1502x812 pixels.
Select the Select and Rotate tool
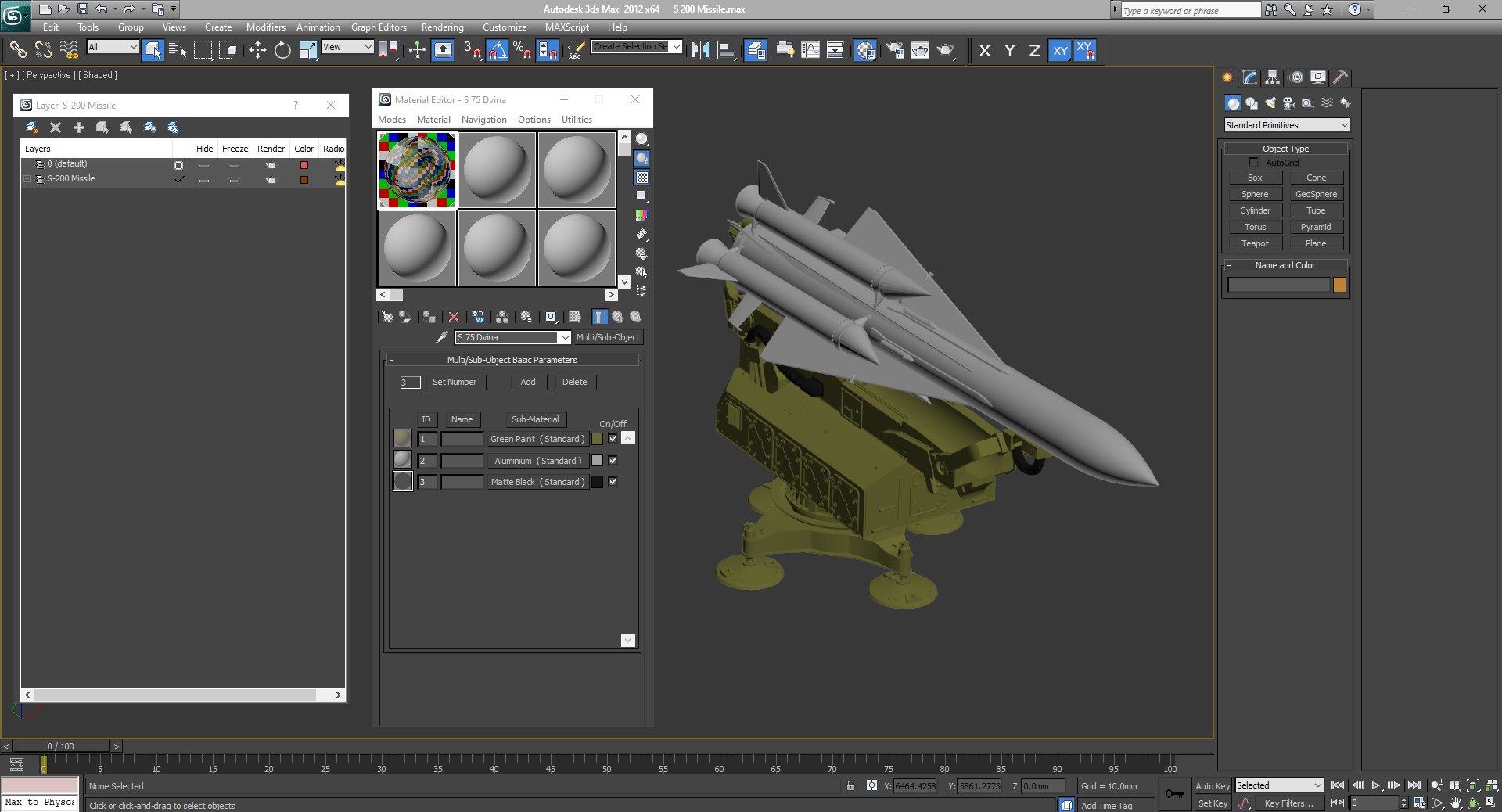[282, 50]
